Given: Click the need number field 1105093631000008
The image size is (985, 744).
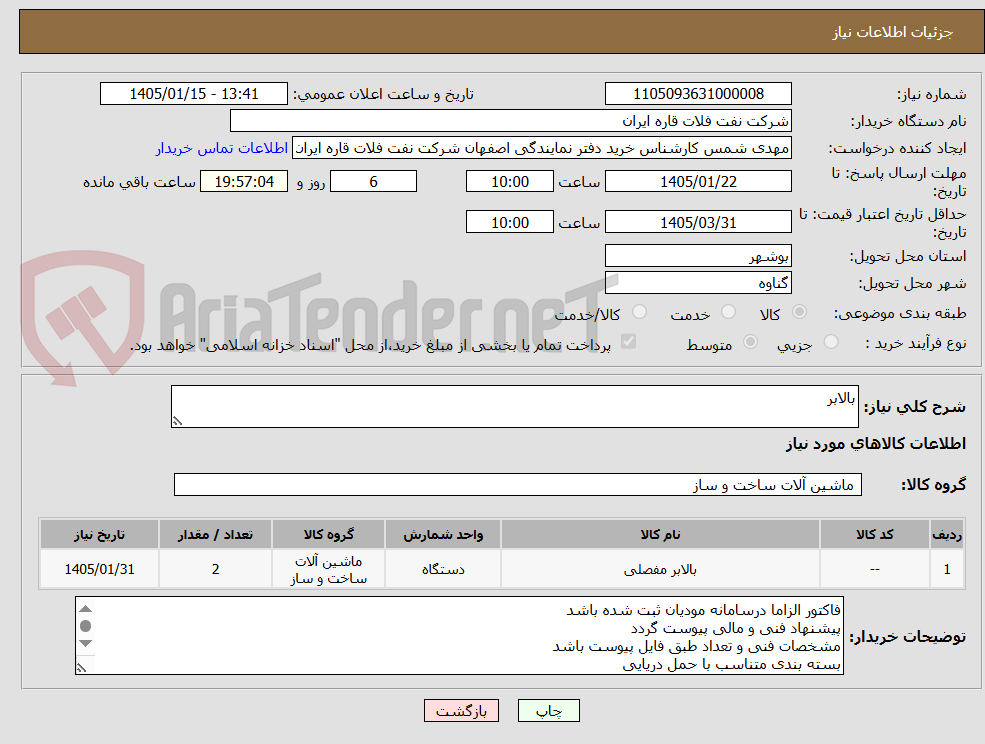Looking at the screenshot, I should [x=698, y=94].
